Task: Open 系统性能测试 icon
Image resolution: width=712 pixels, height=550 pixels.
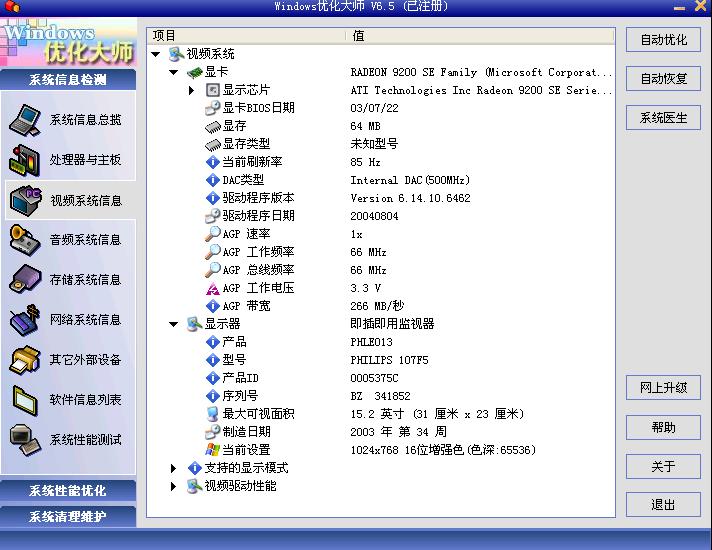Action: point(25,439)
